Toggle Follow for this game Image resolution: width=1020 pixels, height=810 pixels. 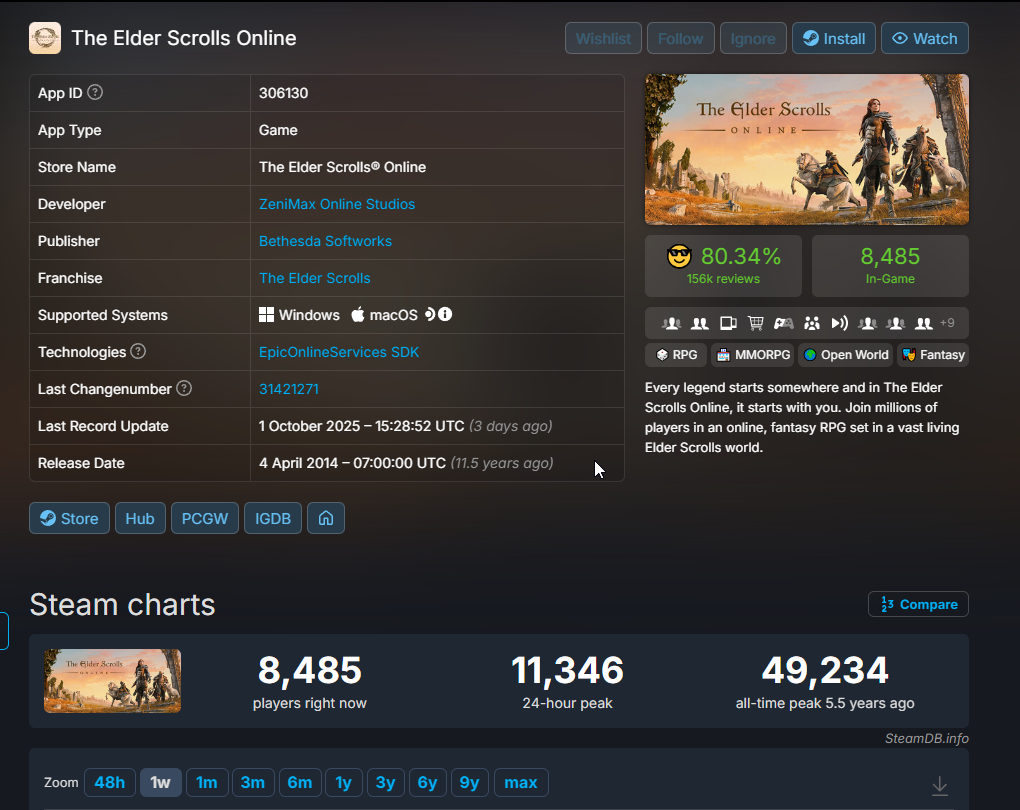click(x=680, y=38)
